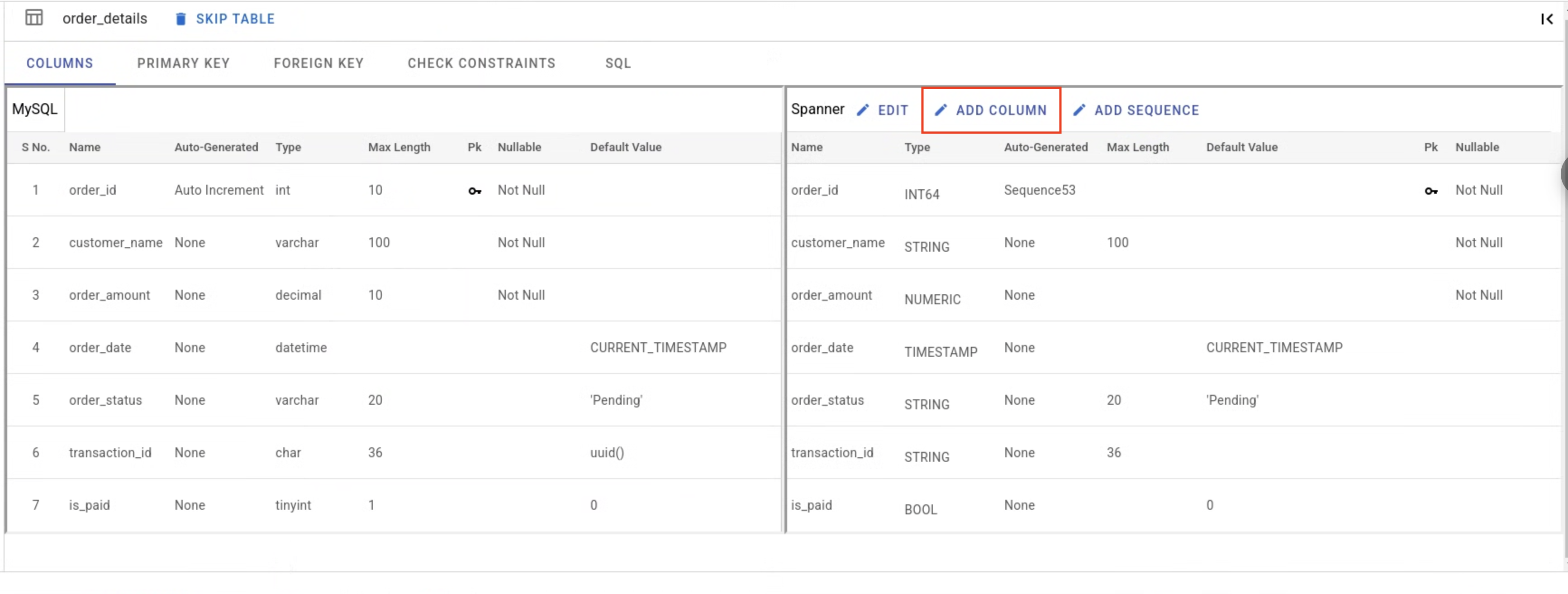Click the ADD SEQUENCE button
The image size is (1568, 594).
click(x=1136, y=110)
